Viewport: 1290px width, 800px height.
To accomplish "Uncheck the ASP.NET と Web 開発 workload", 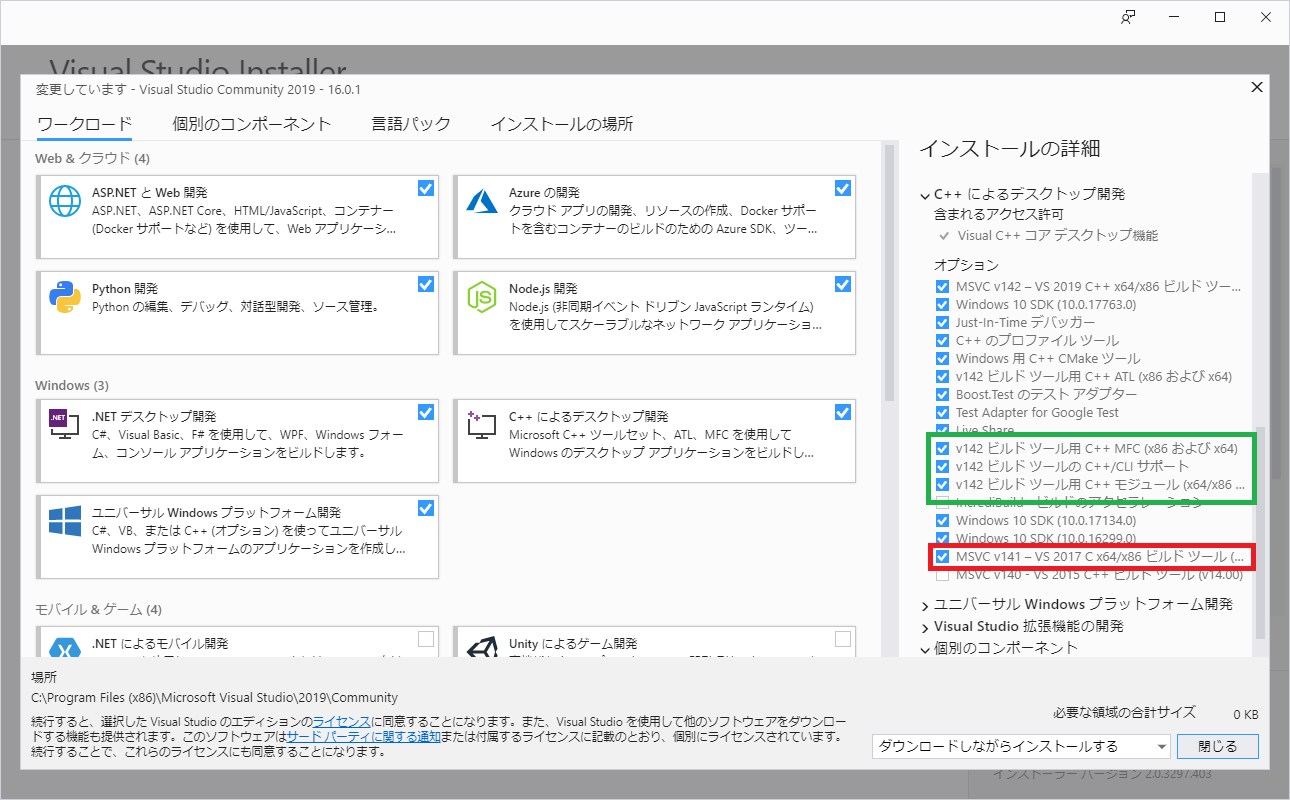I will pos(426,188).
